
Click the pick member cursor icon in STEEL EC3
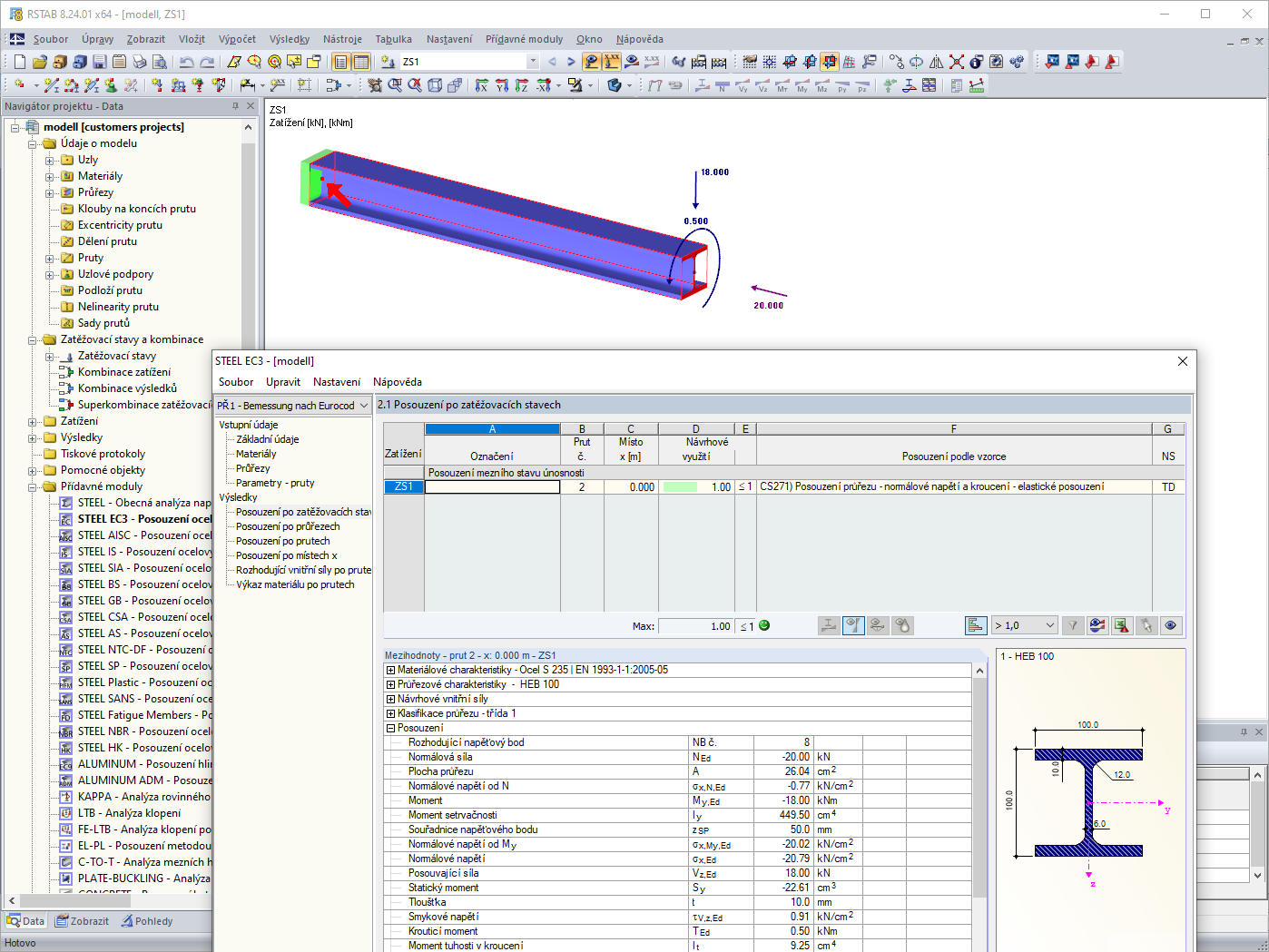(1146, 625)
